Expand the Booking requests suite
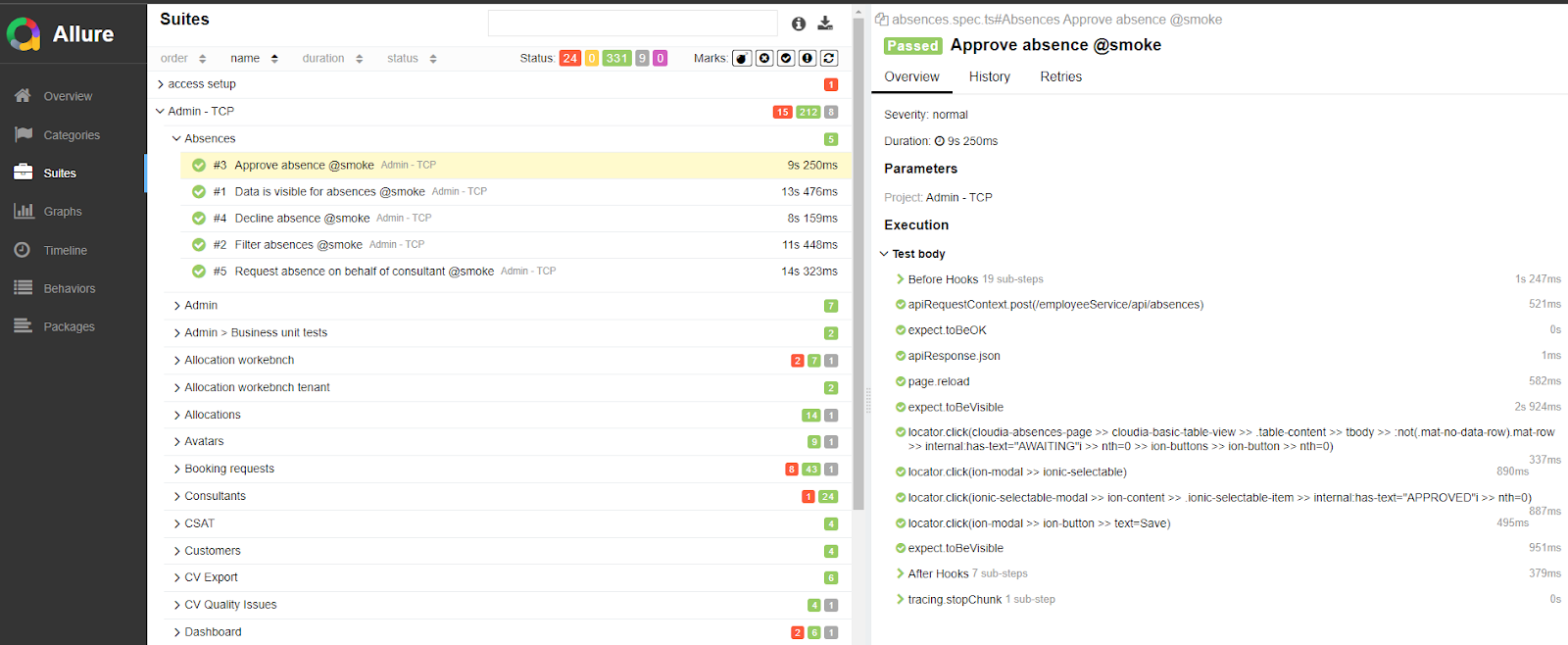Viewport: 1568px width, 645px height. pyautogui.click(x=176, y=470)
